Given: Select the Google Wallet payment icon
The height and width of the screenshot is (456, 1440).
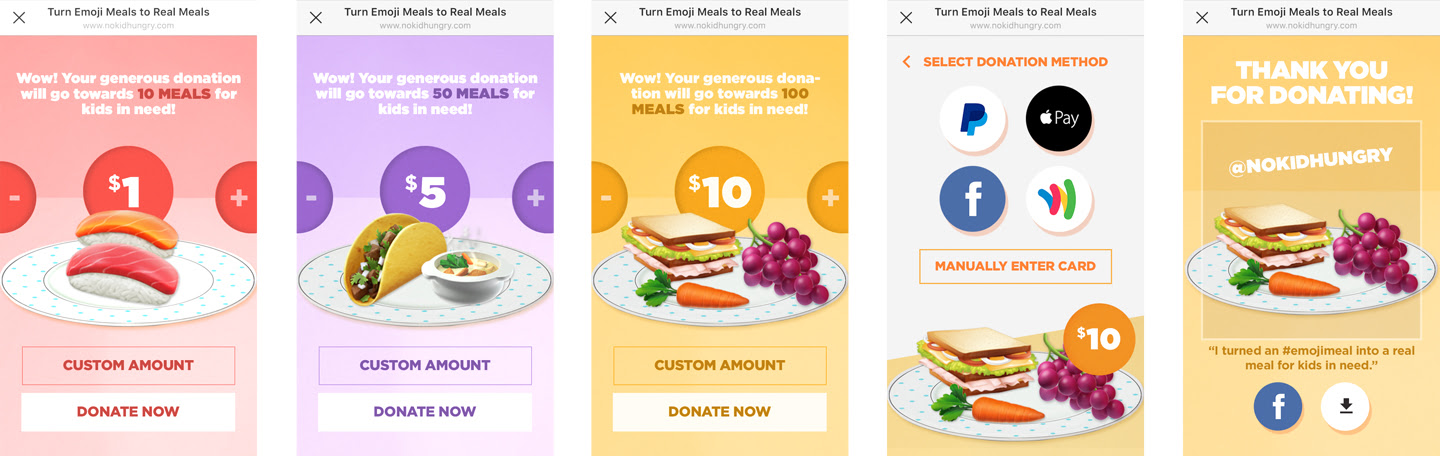Looking at the screenshot, I should (1058, 199).
